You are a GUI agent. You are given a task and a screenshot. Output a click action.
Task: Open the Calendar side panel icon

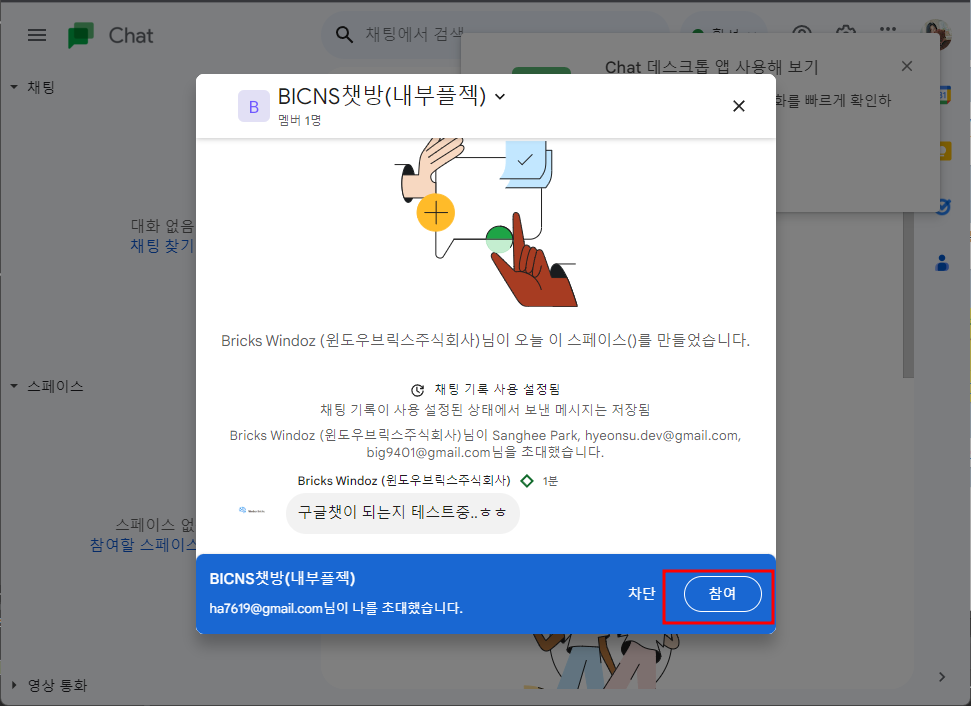[x=943, y=95]
